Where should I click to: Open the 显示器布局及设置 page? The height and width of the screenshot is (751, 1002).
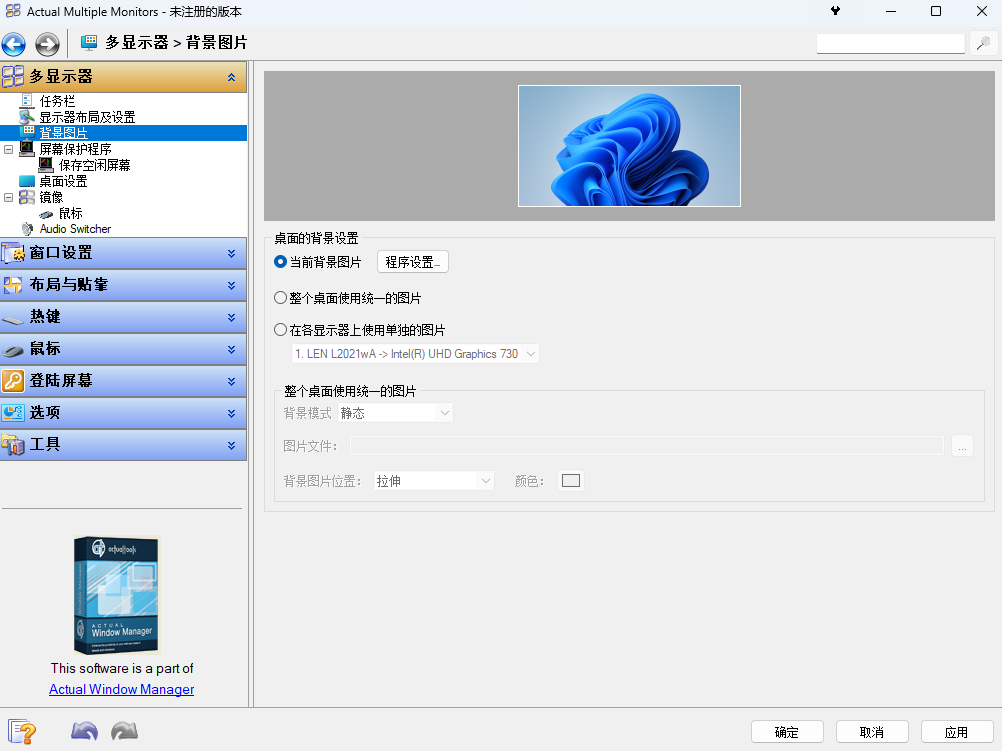(87, 117)
